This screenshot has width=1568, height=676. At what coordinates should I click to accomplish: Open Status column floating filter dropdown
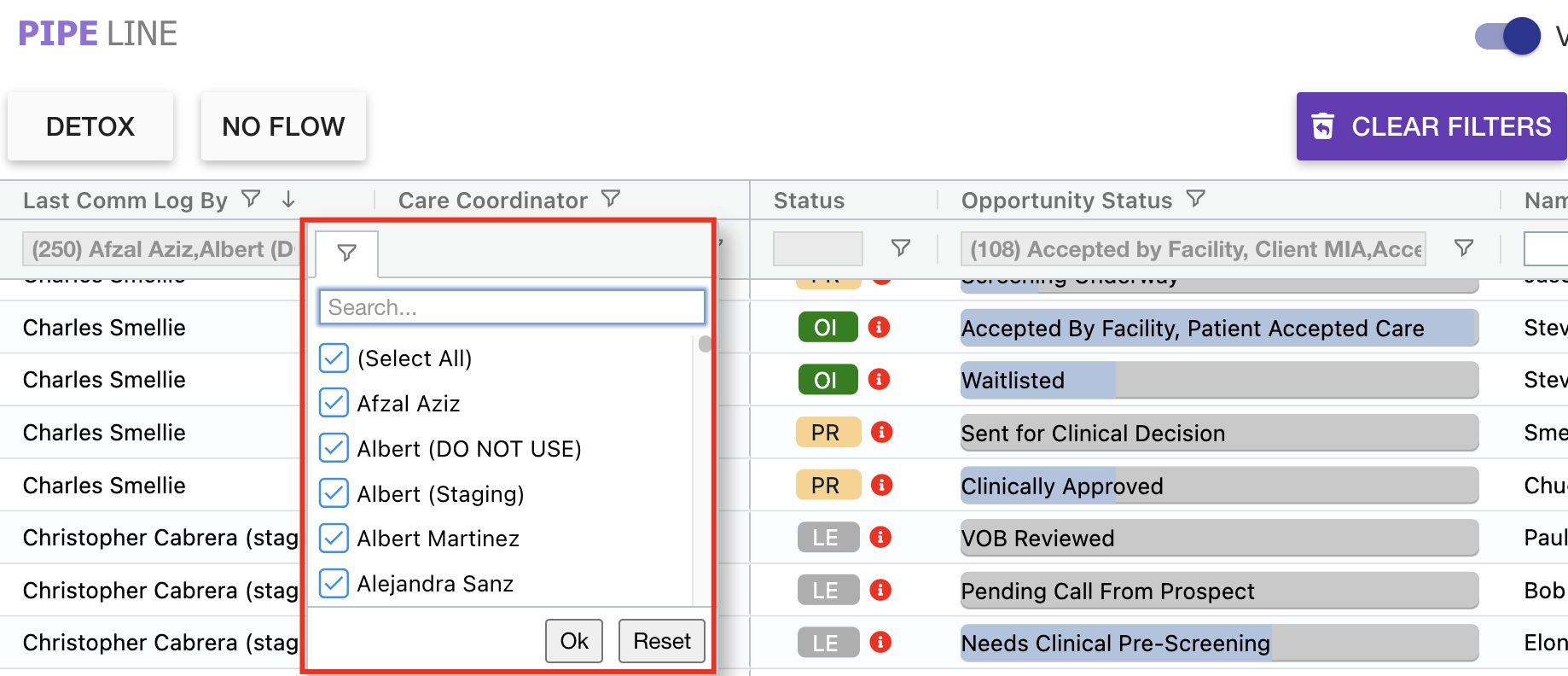900,248
